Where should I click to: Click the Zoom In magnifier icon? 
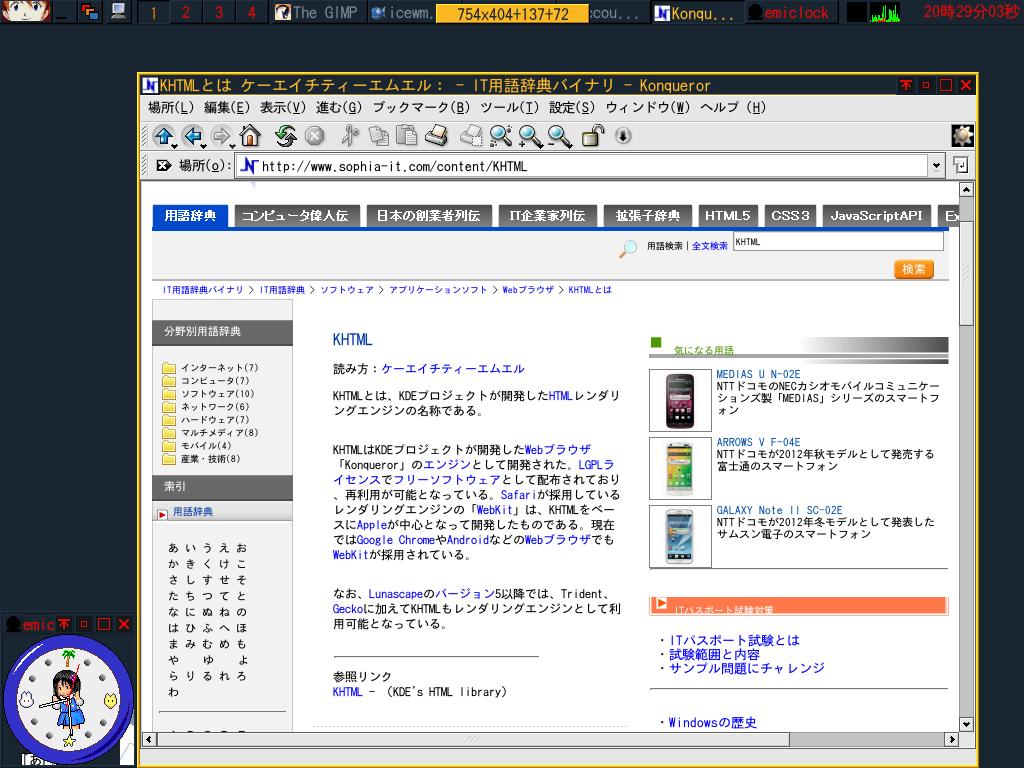[x=530, y=136]
